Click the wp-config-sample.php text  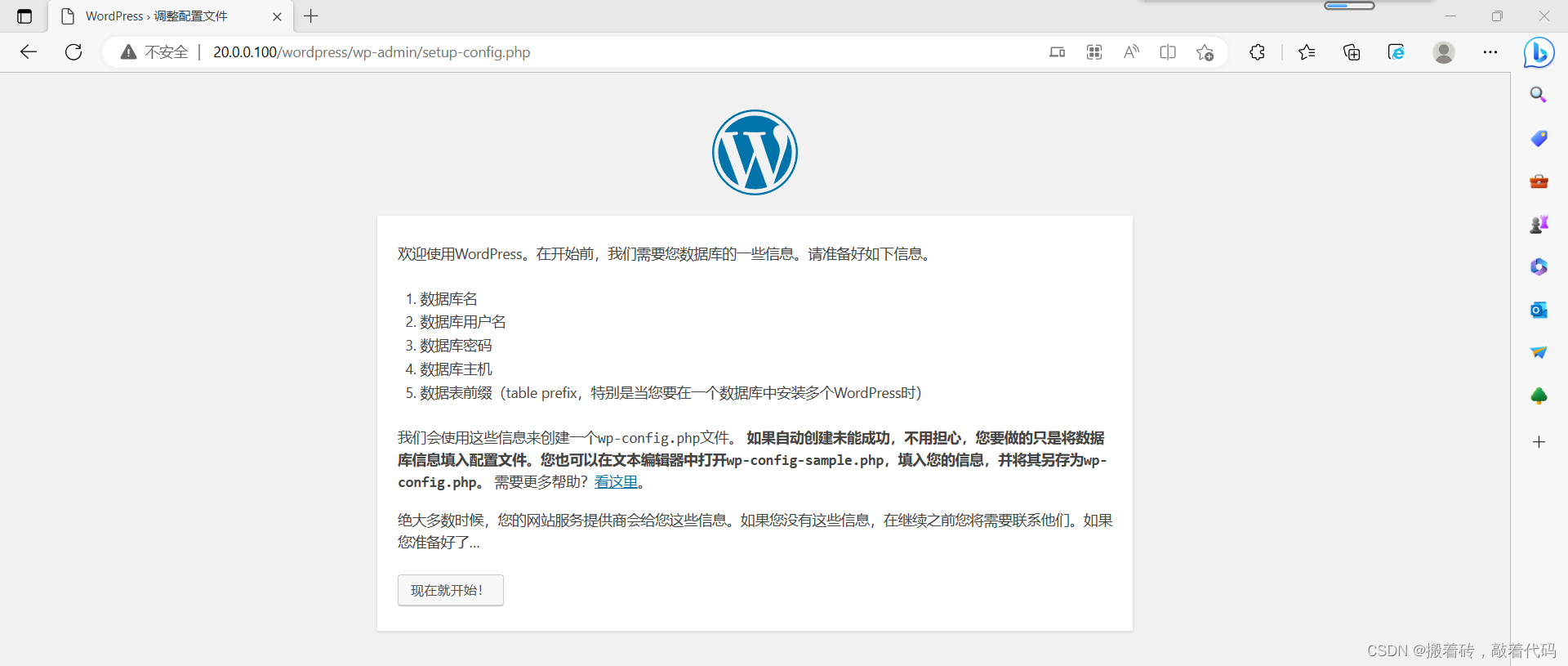click(x=805, y=460)
